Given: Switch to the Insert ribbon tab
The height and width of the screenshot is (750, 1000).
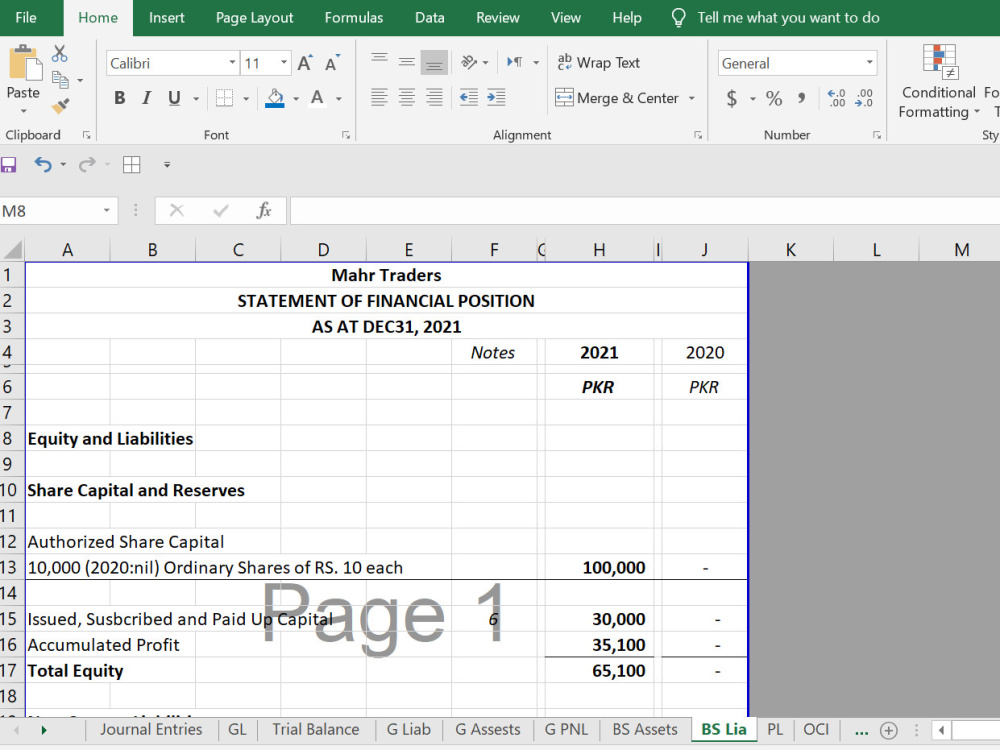Looking at the screenshot, I should click(166, 17).
